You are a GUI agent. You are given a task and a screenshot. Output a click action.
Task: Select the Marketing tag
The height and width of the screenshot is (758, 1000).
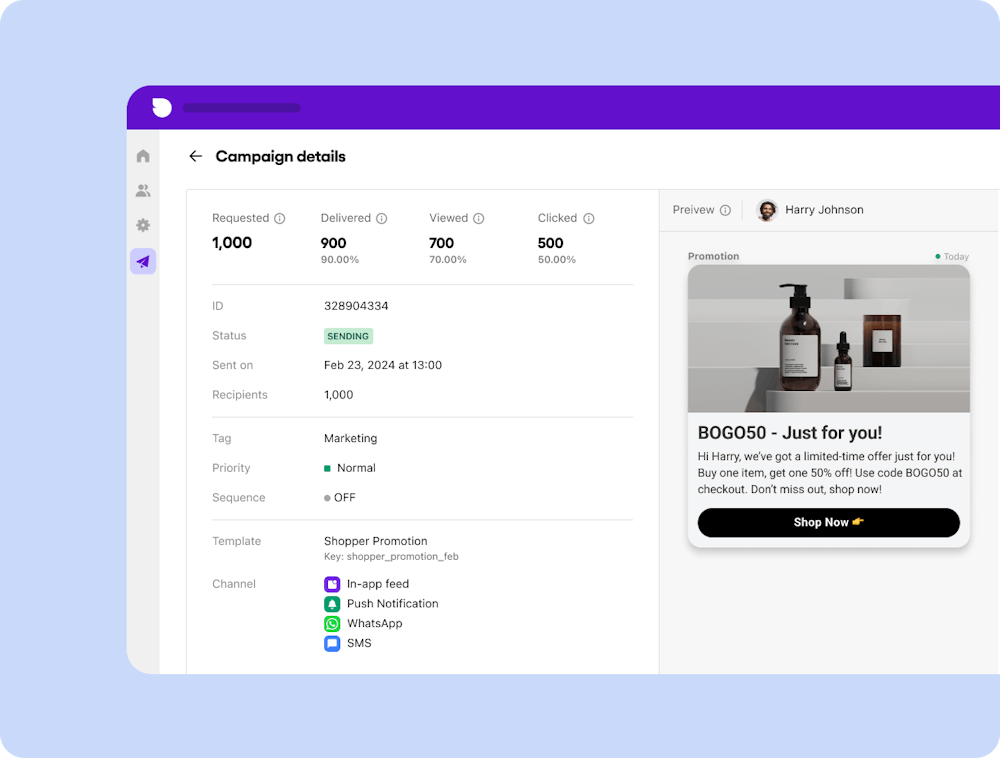[350, 438]
